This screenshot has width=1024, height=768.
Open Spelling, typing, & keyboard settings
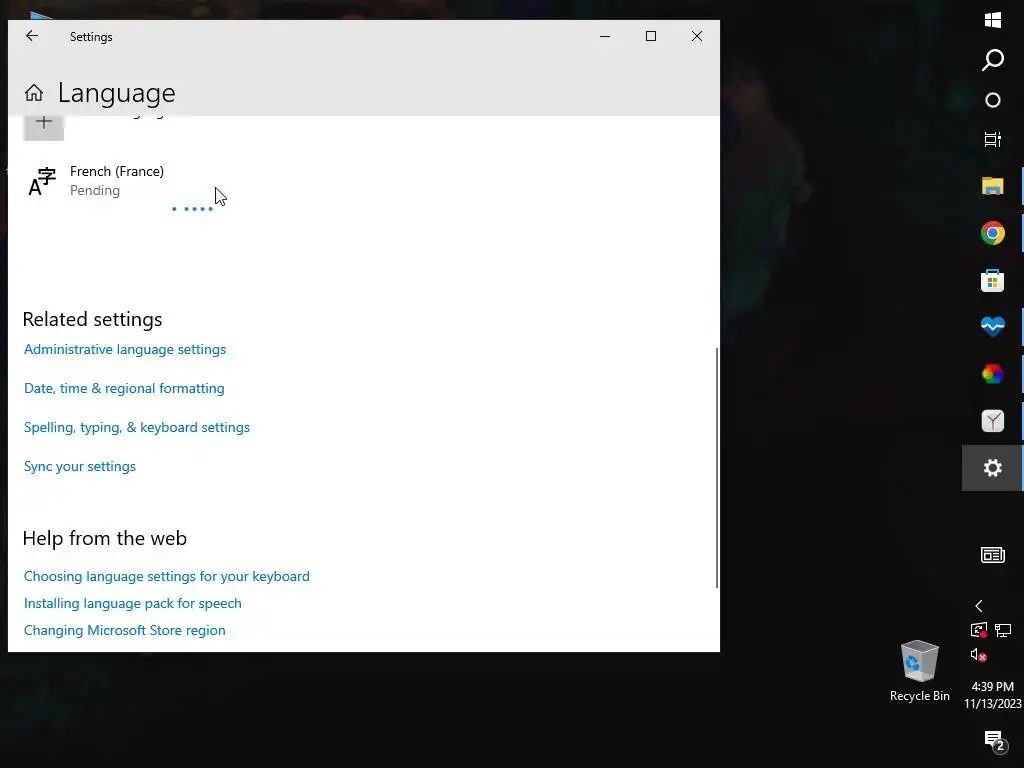coord(136,427)
